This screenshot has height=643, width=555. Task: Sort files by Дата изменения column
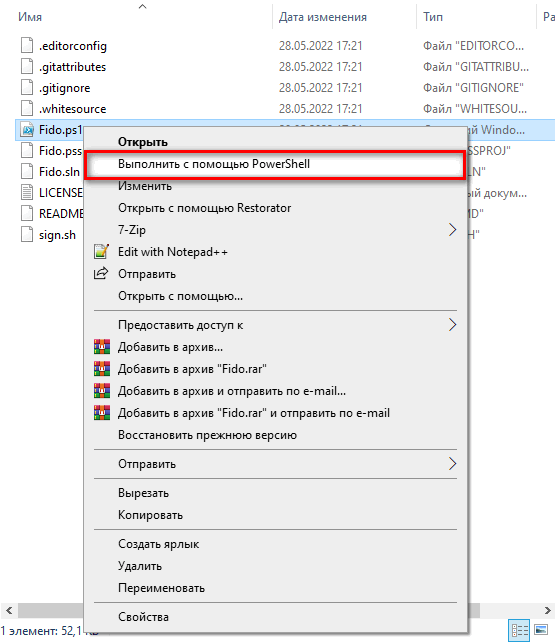click(x=323, y=17)
